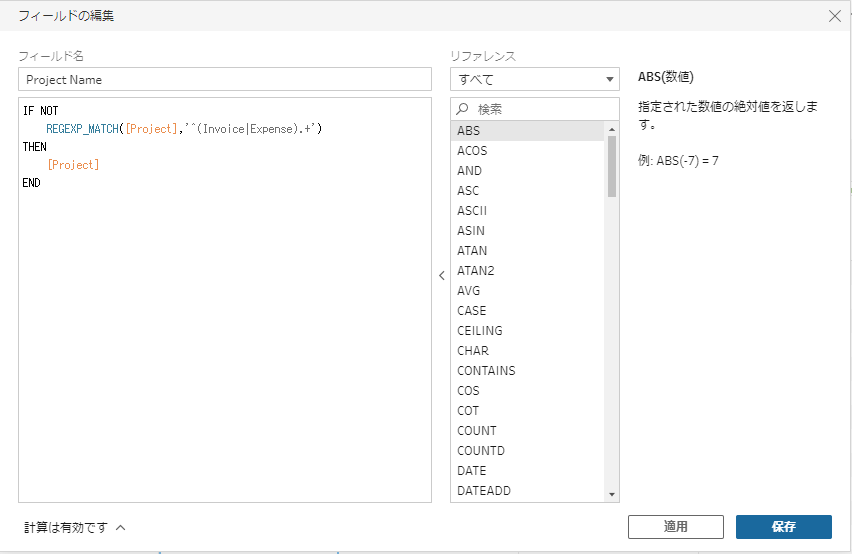Screen dimensions: 852x554
Task: Edit the Project Name field name box
Action: (224, 79)
